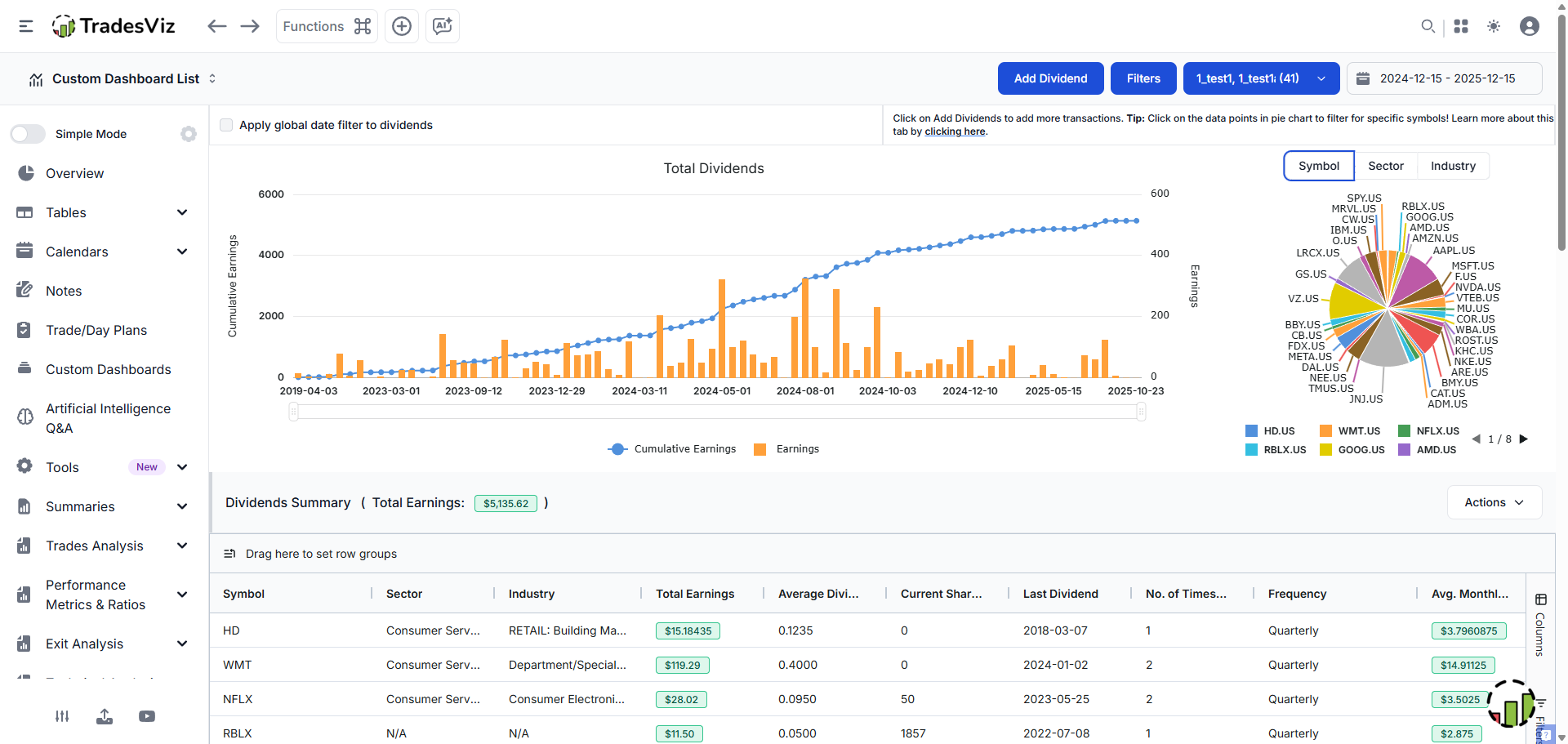Switch to the Sector tab
This screenshot has height=744, width=1568.
point(1385,166)
